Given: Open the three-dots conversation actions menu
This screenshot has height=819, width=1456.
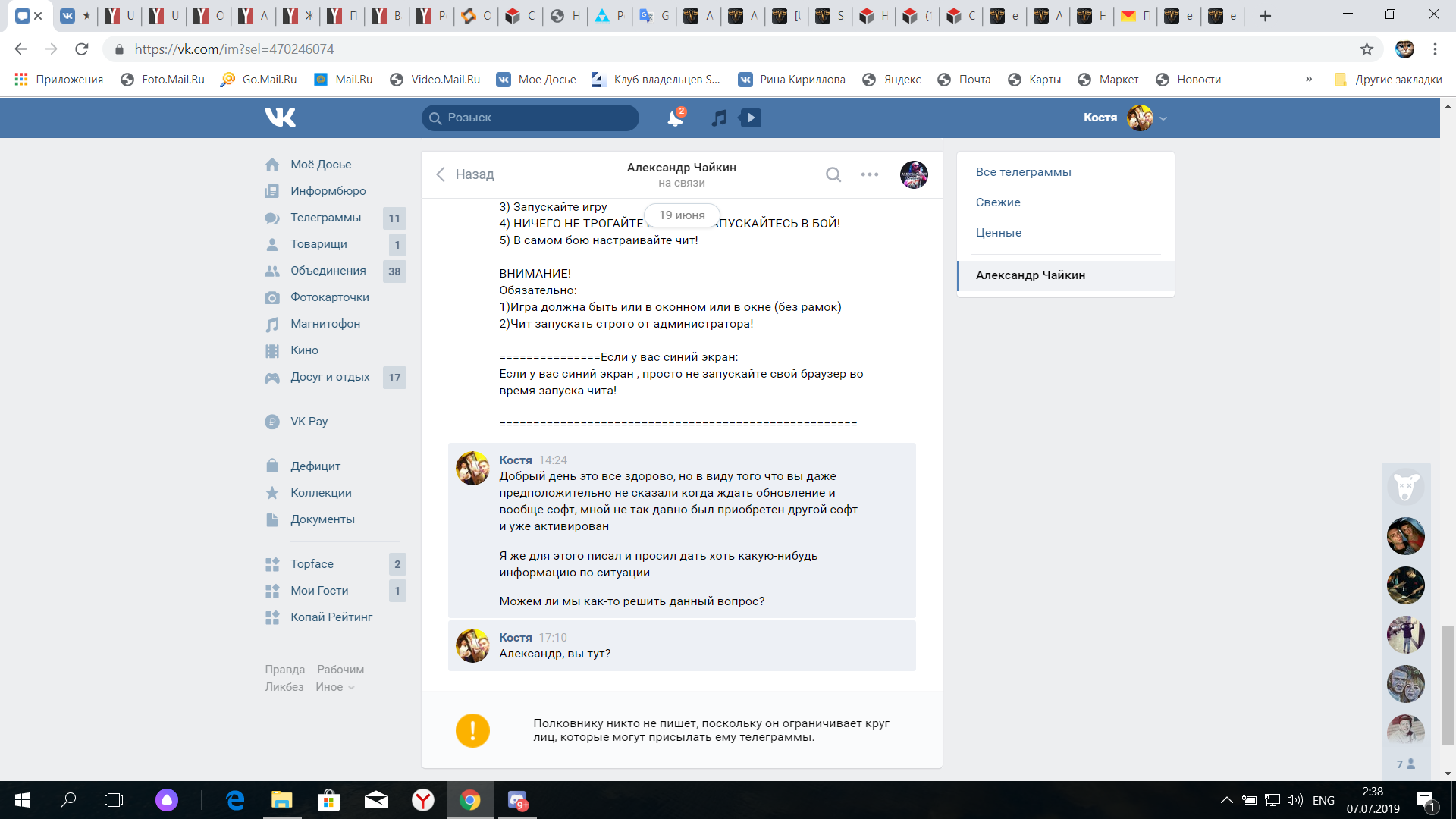Looking at the screenshot, I should point(870,174).
